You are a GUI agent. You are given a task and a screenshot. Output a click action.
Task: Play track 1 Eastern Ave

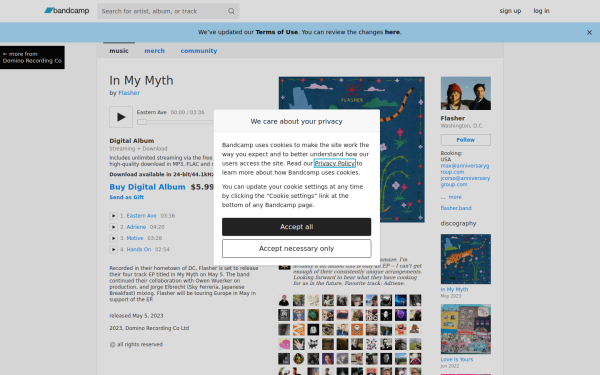tap(113, 216)
